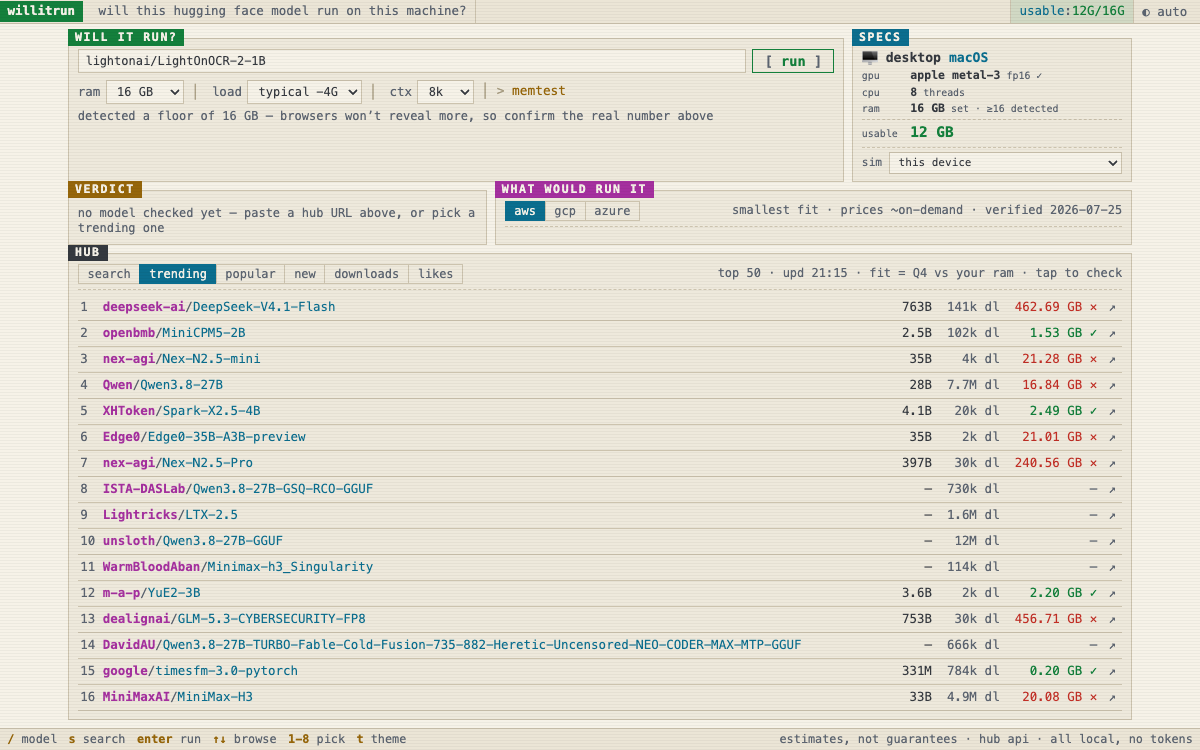Open external link arrow for Qwen3.8-27B-GSQ-RCO-GGUF row

coord(1112,489)
